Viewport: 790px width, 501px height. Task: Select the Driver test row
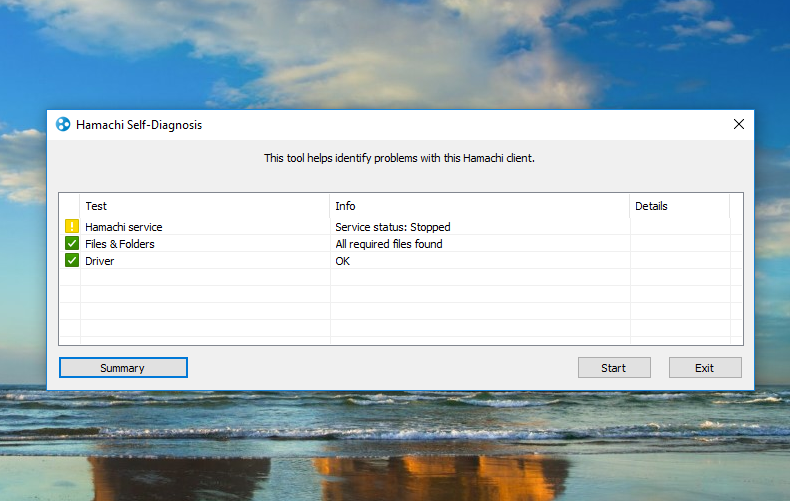[401, 261]
